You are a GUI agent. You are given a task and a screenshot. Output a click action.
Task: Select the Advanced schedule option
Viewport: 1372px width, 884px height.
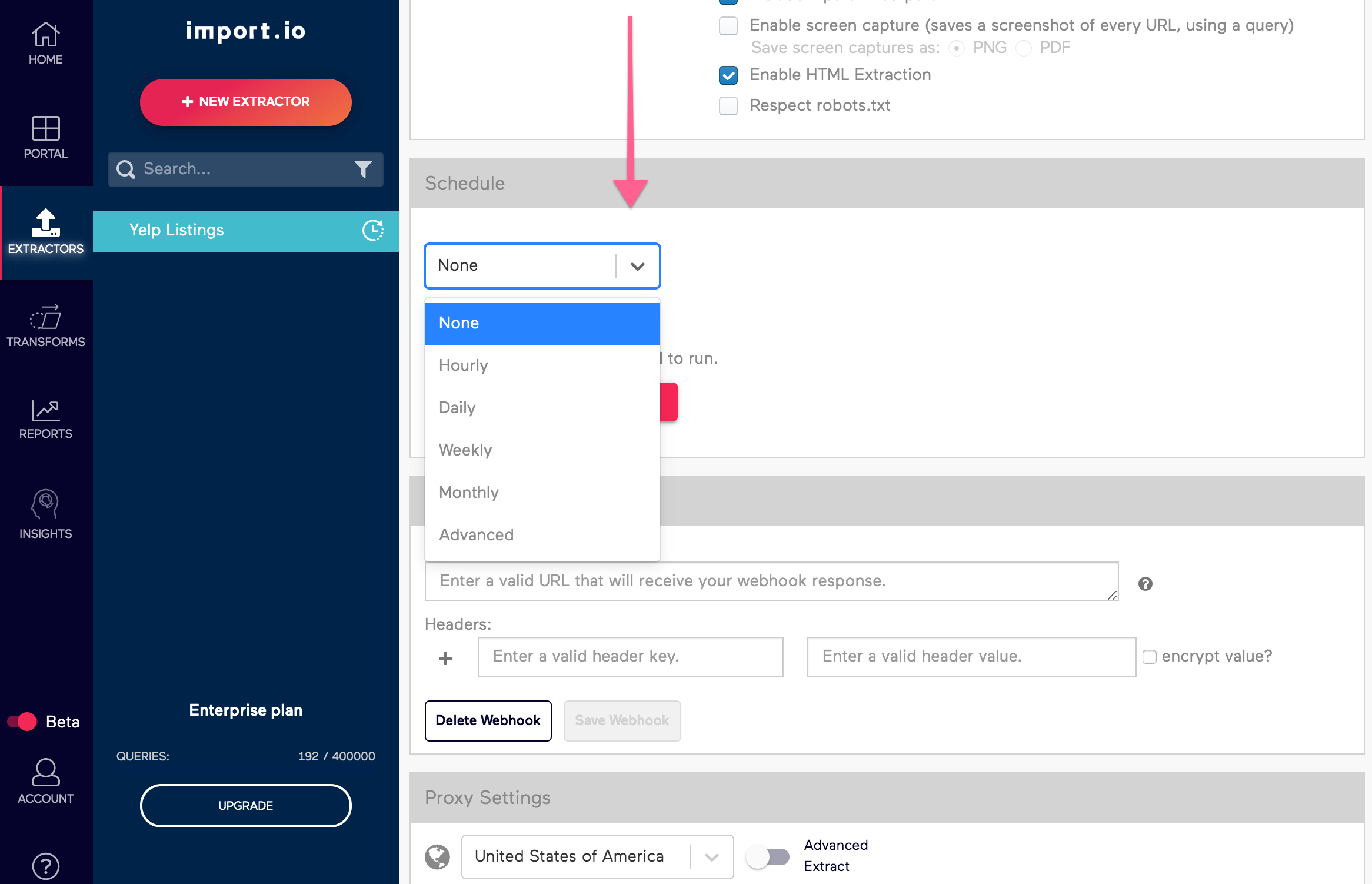pos(476,535)
